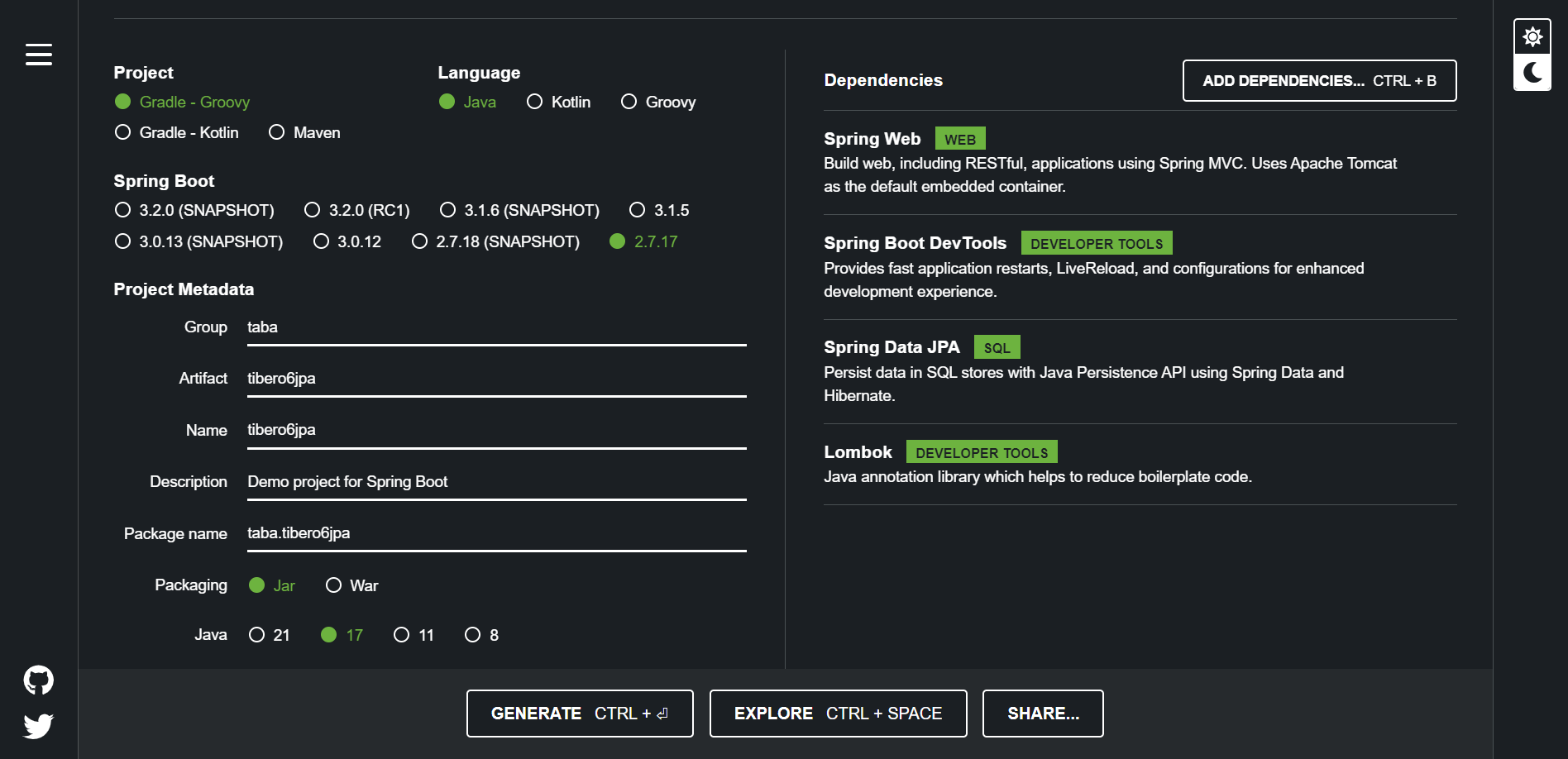Click the Spring Data JPA dependency
Viewport: 1568px width, 759px height.
click(x=1140, y=370)
